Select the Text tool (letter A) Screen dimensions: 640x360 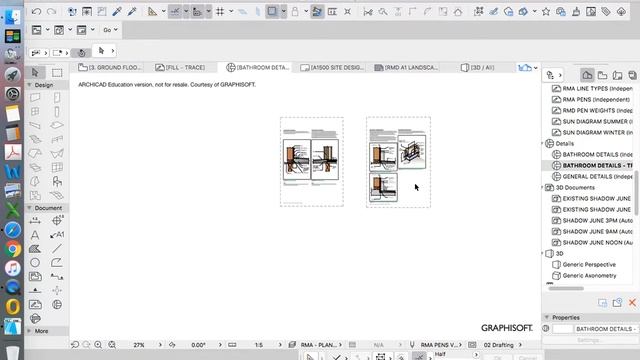coord(35,235)
